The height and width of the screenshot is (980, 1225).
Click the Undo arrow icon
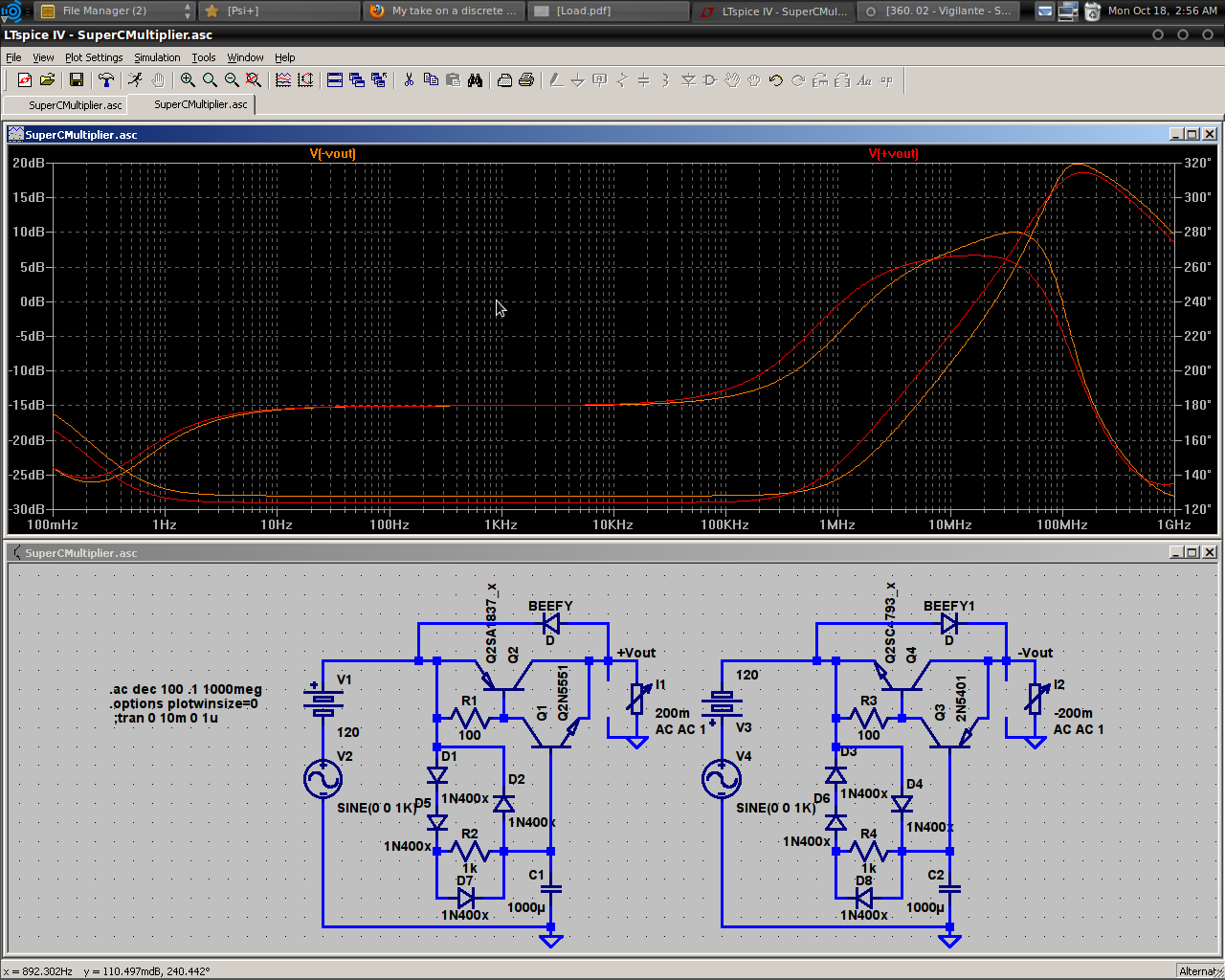pyautogui.click(x=776, y=80)
